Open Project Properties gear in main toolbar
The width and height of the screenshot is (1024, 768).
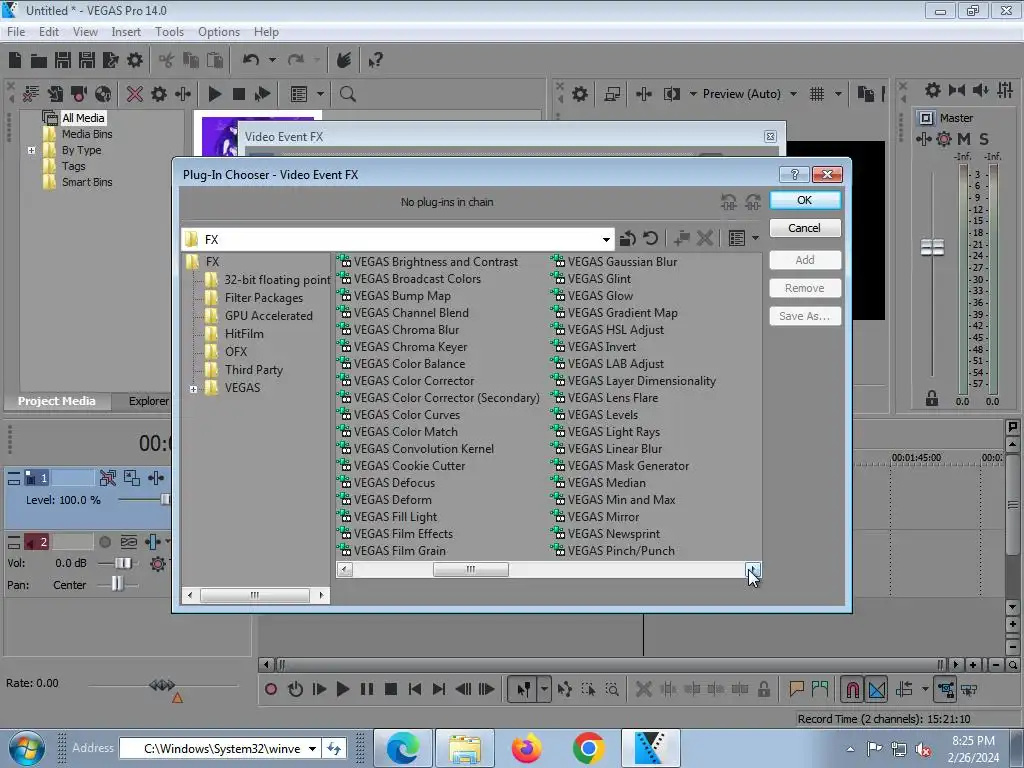pyautogui.click(x=135, y=60)
